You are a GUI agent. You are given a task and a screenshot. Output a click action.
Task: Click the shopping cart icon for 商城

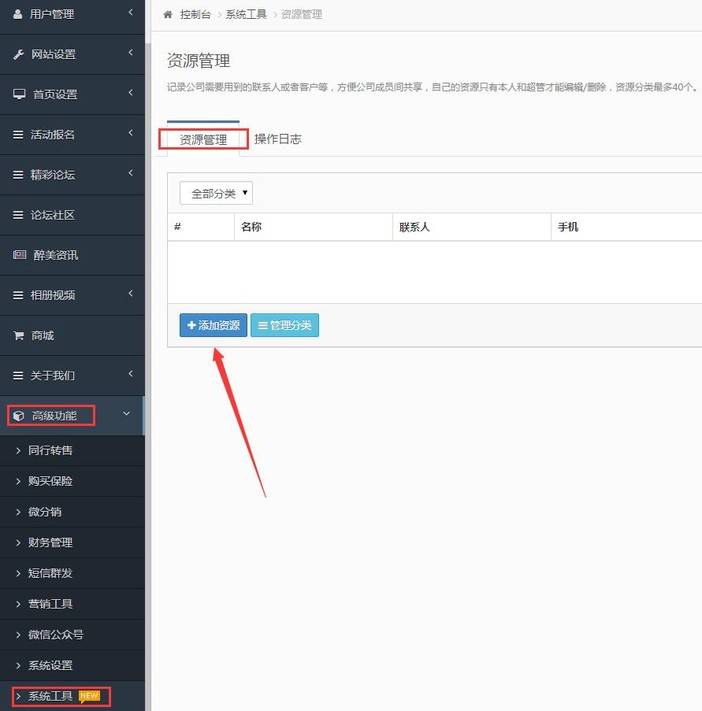point(18,335)
